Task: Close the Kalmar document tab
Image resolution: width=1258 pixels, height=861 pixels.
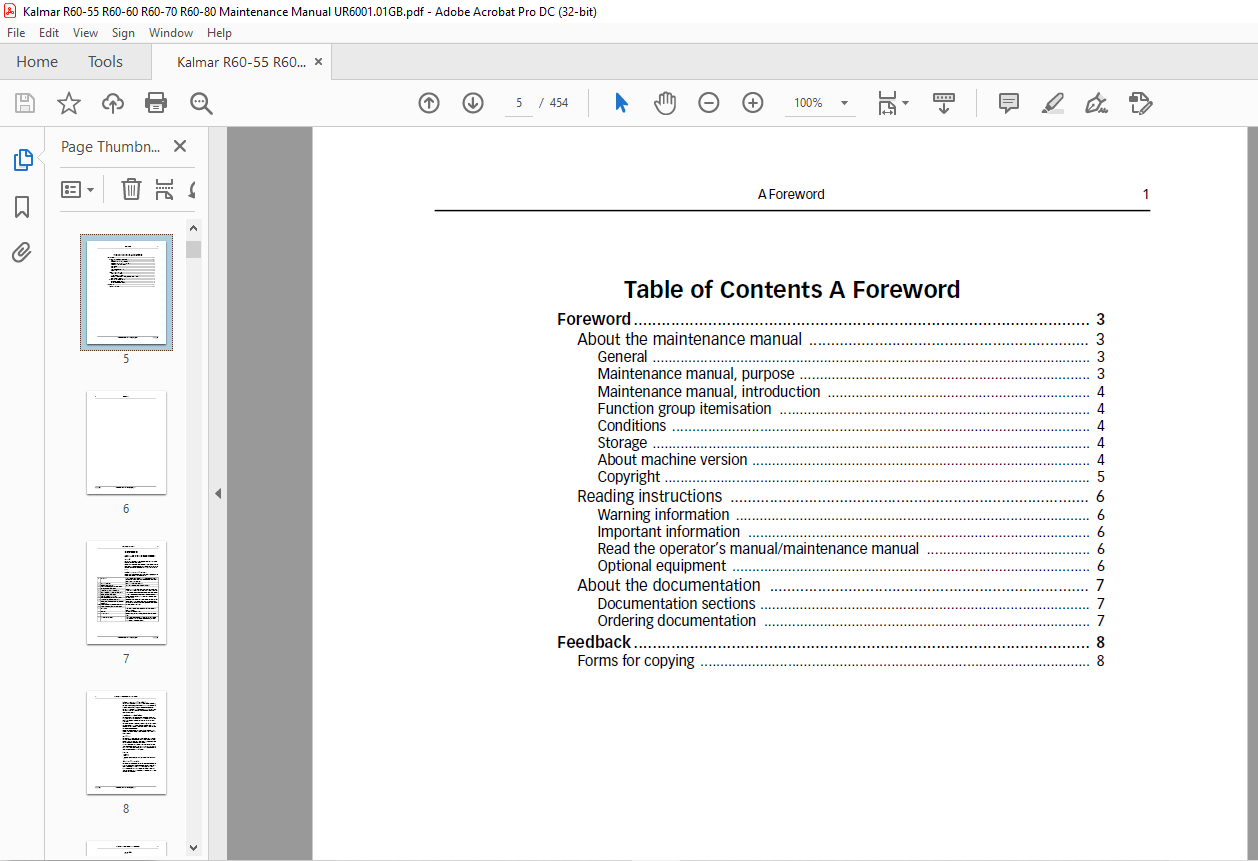Action: click(319, 62)
